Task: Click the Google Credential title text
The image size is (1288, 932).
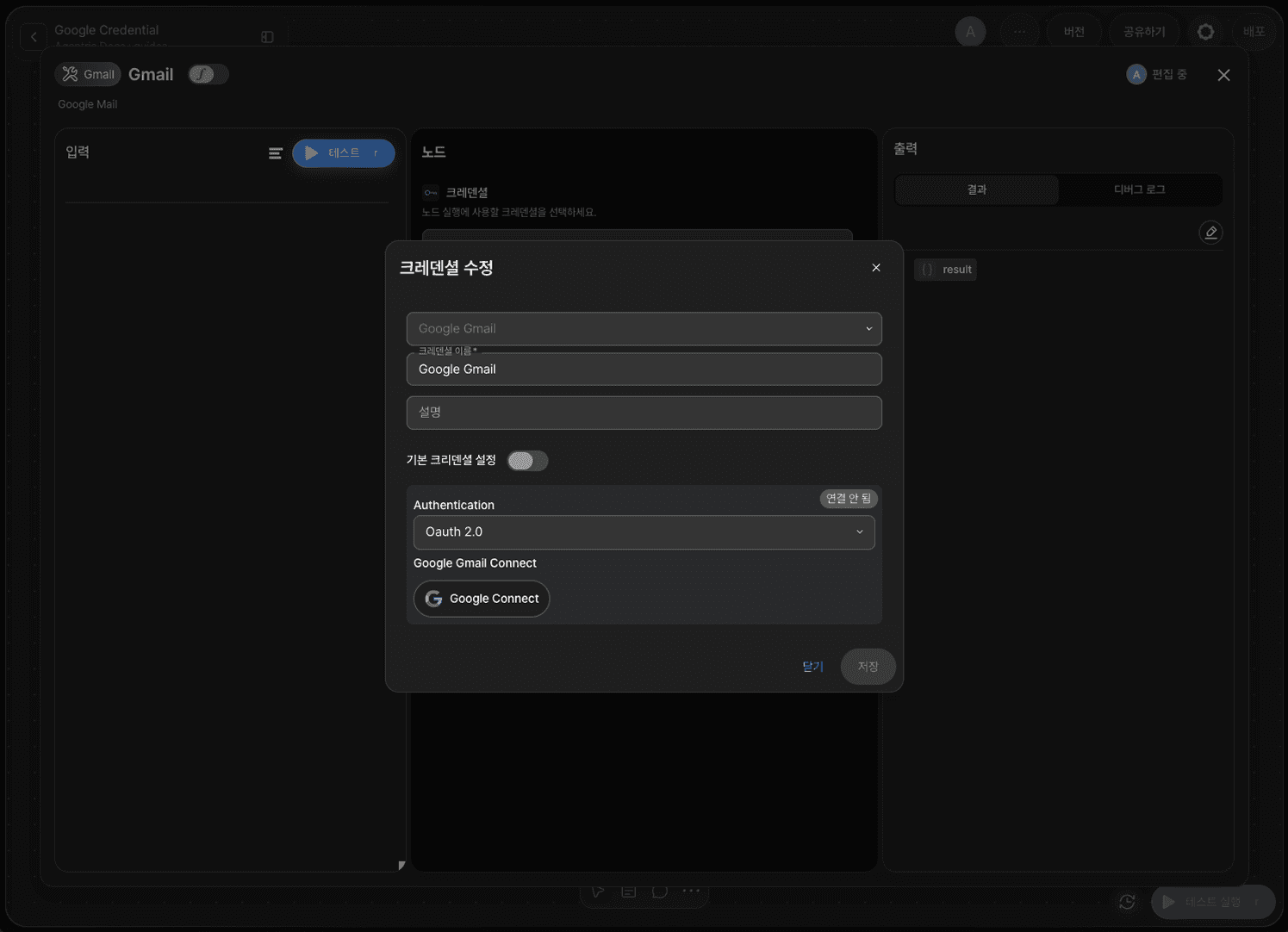Action: [107, 30]
